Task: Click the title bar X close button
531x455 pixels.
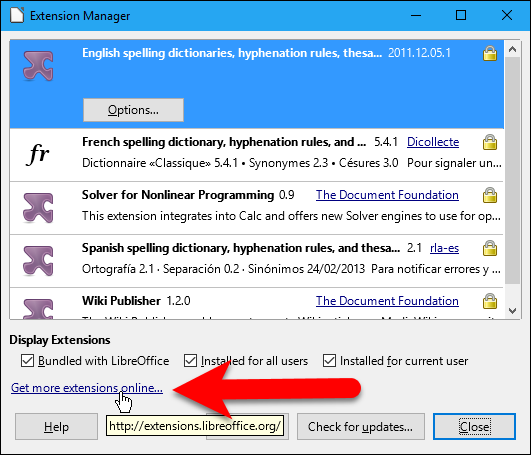Action: [x=507, y=15]
